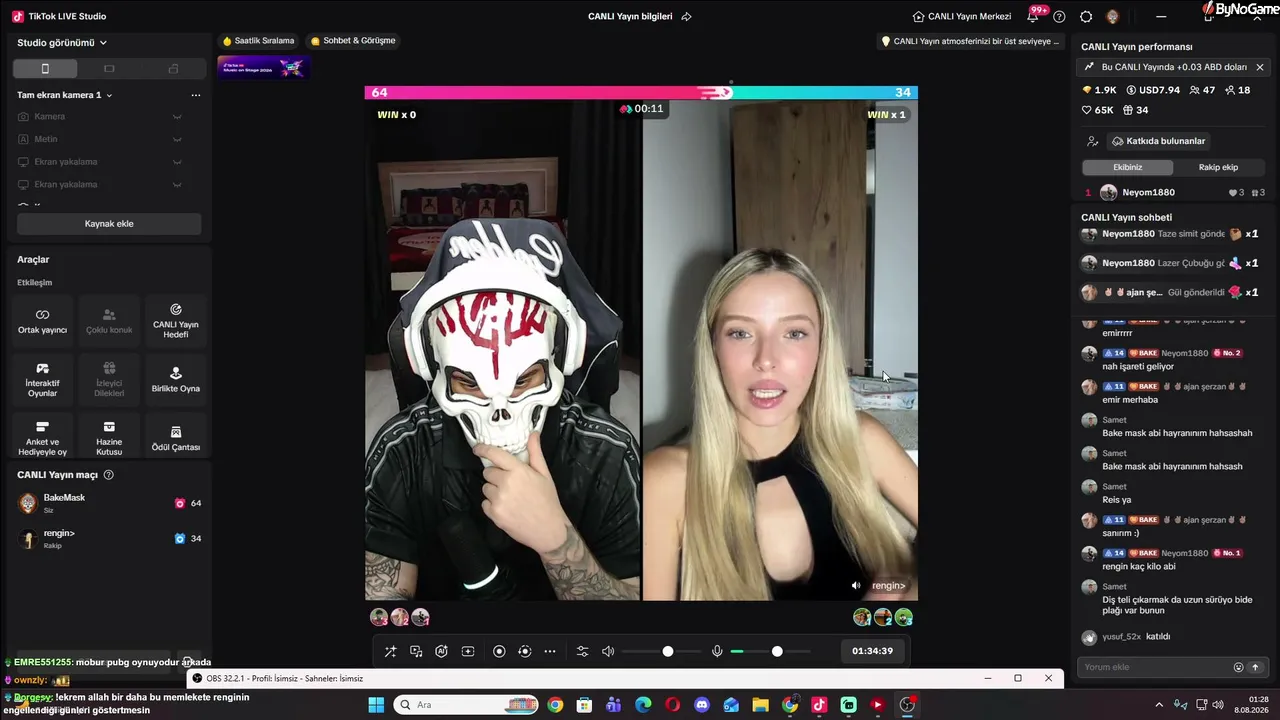Open the music media icon in toolbar
The height and width of the screenshot is (720, 1280).
[416, 651]
